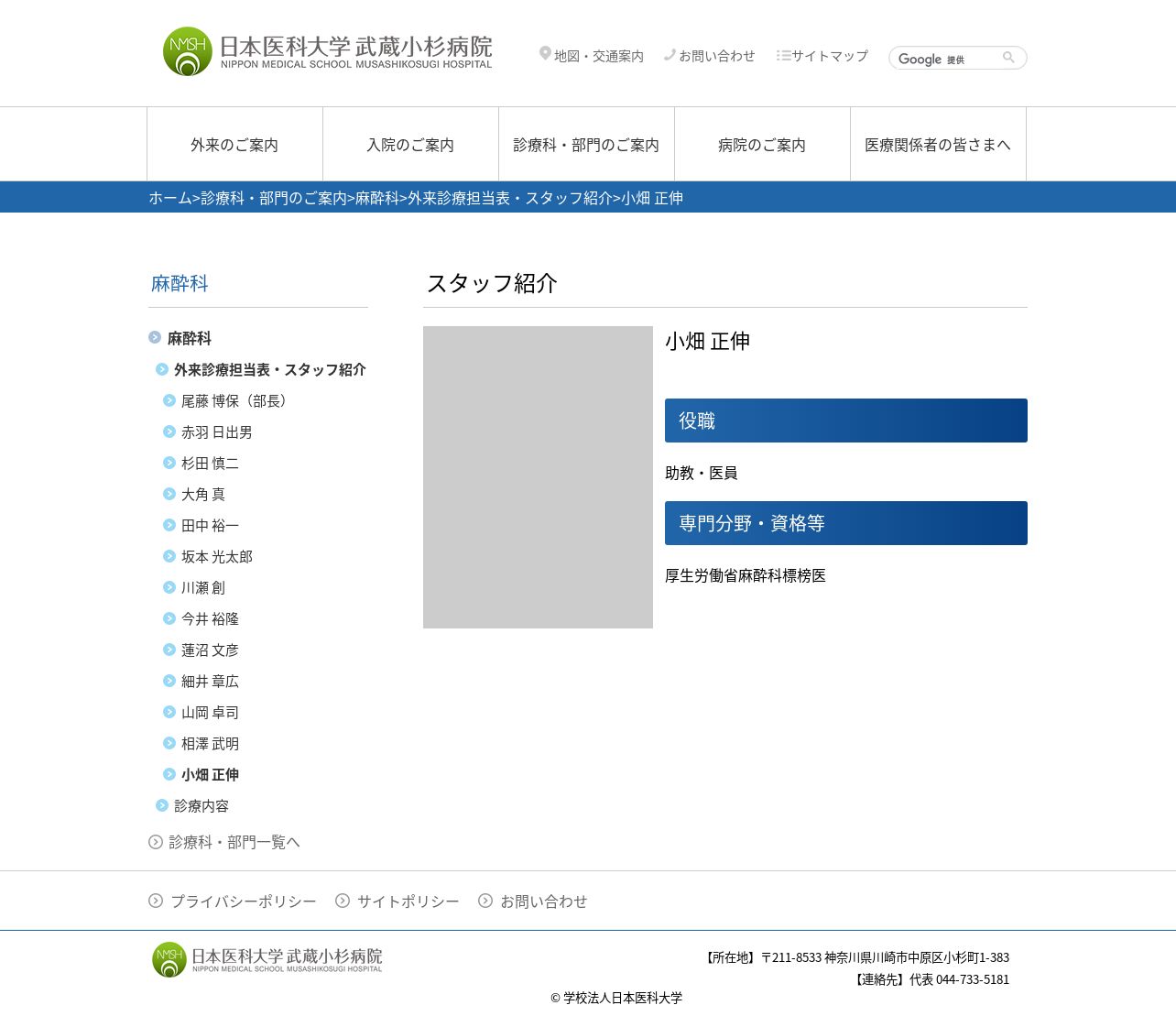This screenshot has height=1016, width=1176.
Task: Click the phone icon beside お問い合わせ in the header
Action: [x=670, y=55]
